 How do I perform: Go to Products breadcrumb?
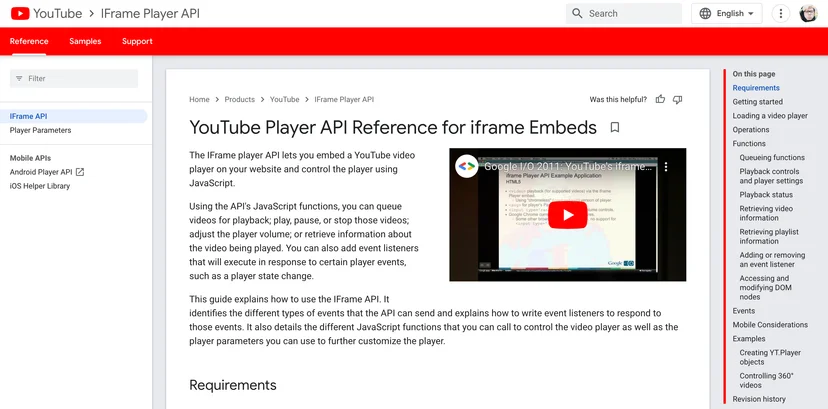pos(240,99)
